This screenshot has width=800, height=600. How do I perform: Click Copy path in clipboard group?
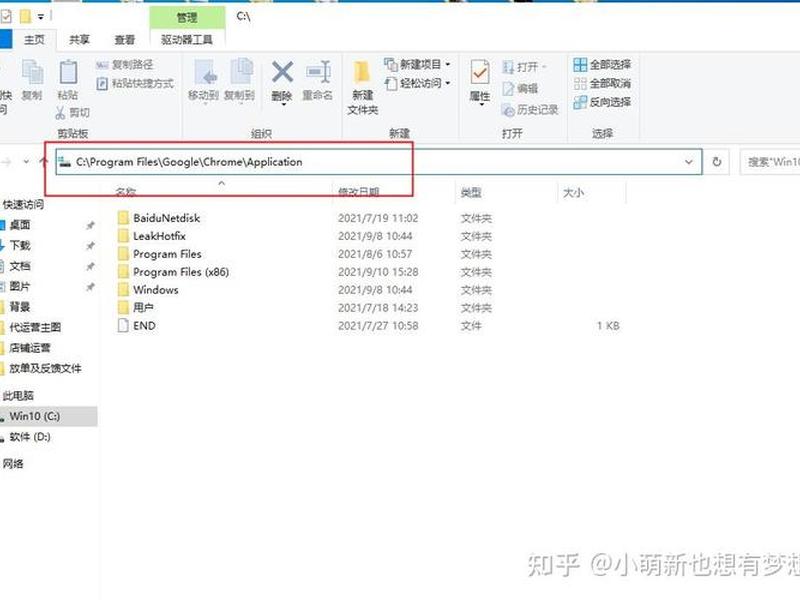124,65
